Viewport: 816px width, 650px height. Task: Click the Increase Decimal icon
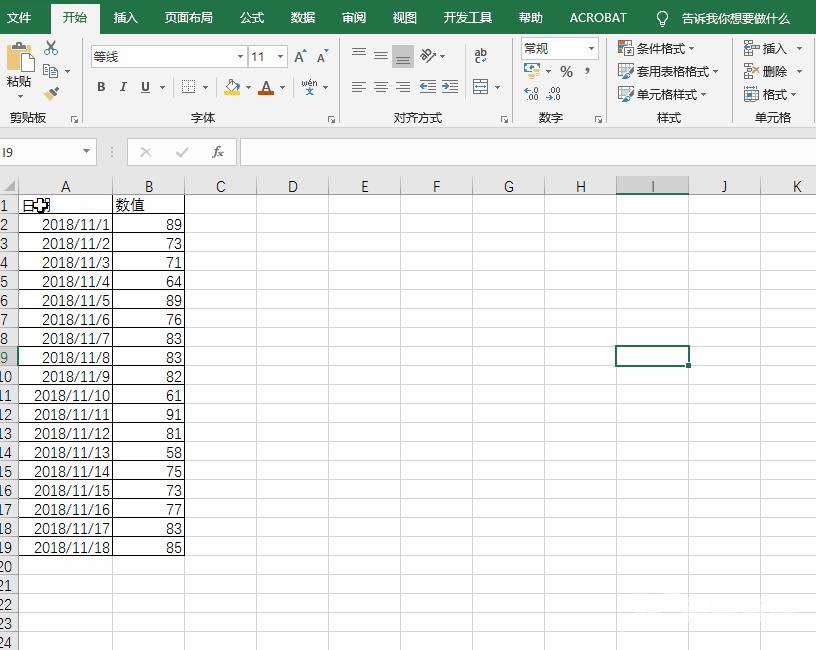530,92
